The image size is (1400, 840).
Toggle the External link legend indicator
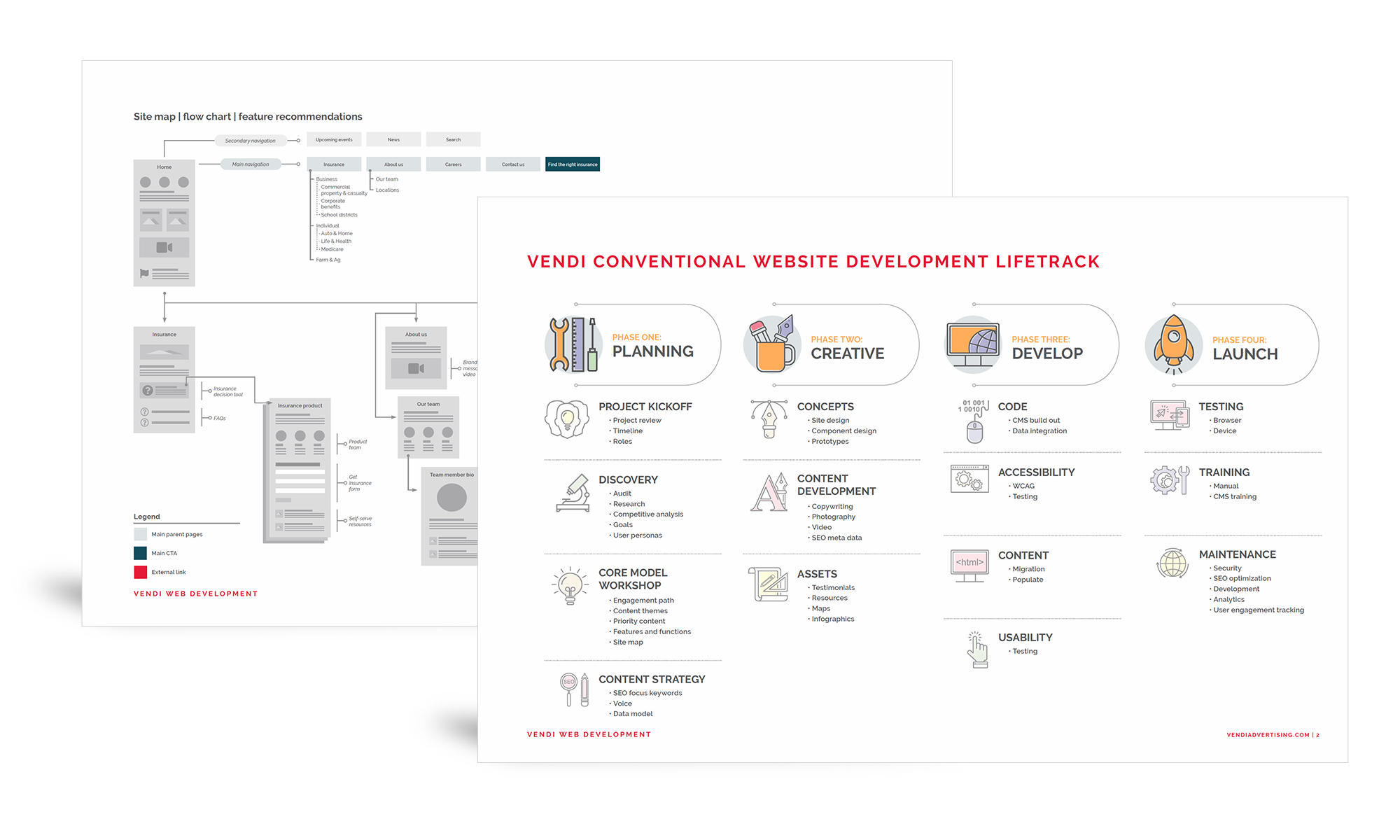141,572
